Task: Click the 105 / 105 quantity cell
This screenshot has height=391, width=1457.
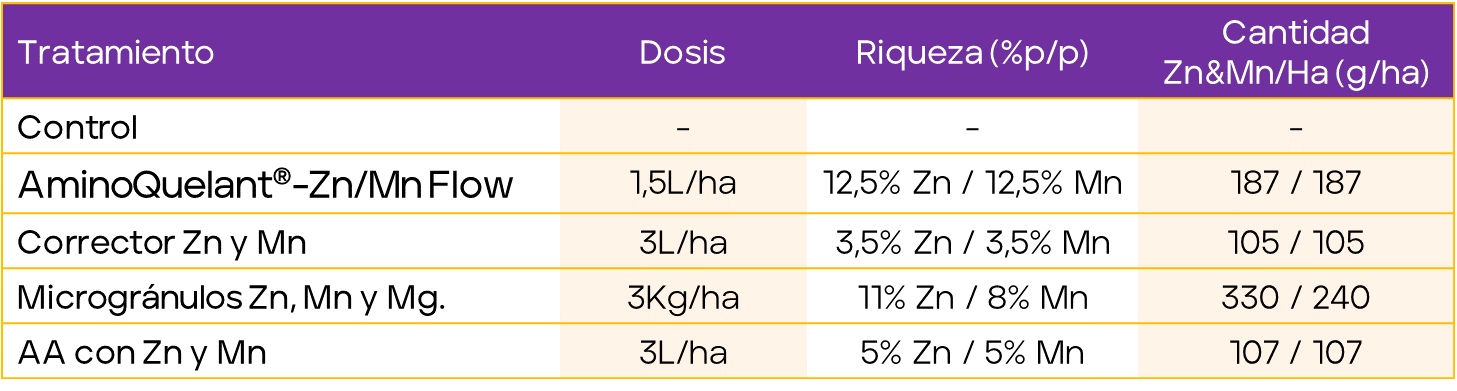Action: (1296, 242)
